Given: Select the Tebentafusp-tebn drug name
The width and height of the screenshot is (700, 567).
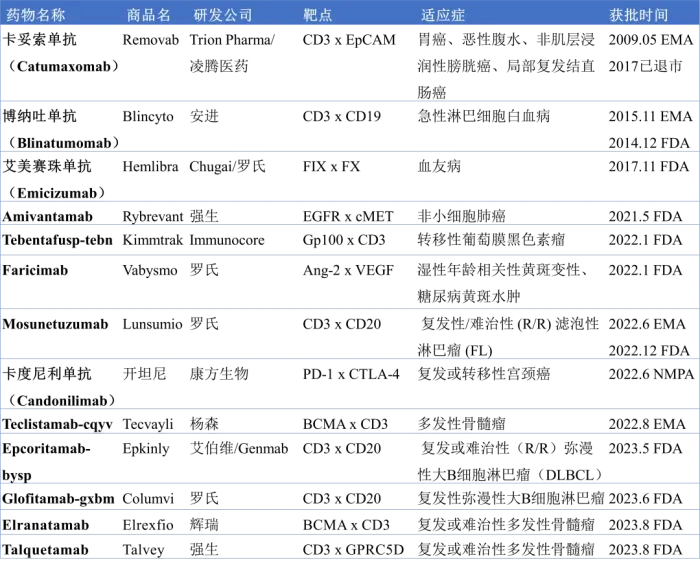Looking at the screenshot, I should click(x=57, y=240).
